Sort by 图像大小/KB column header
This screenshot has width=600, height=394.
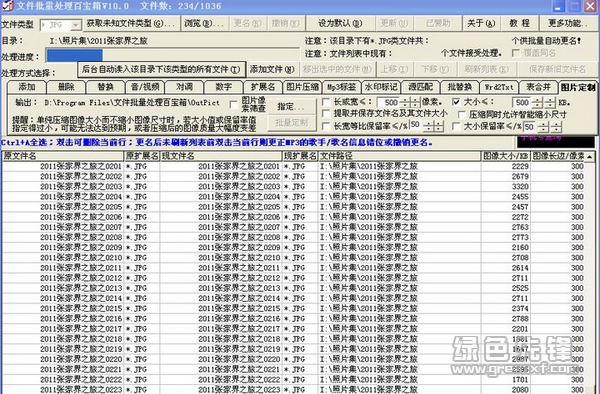(x=506, y=156)
